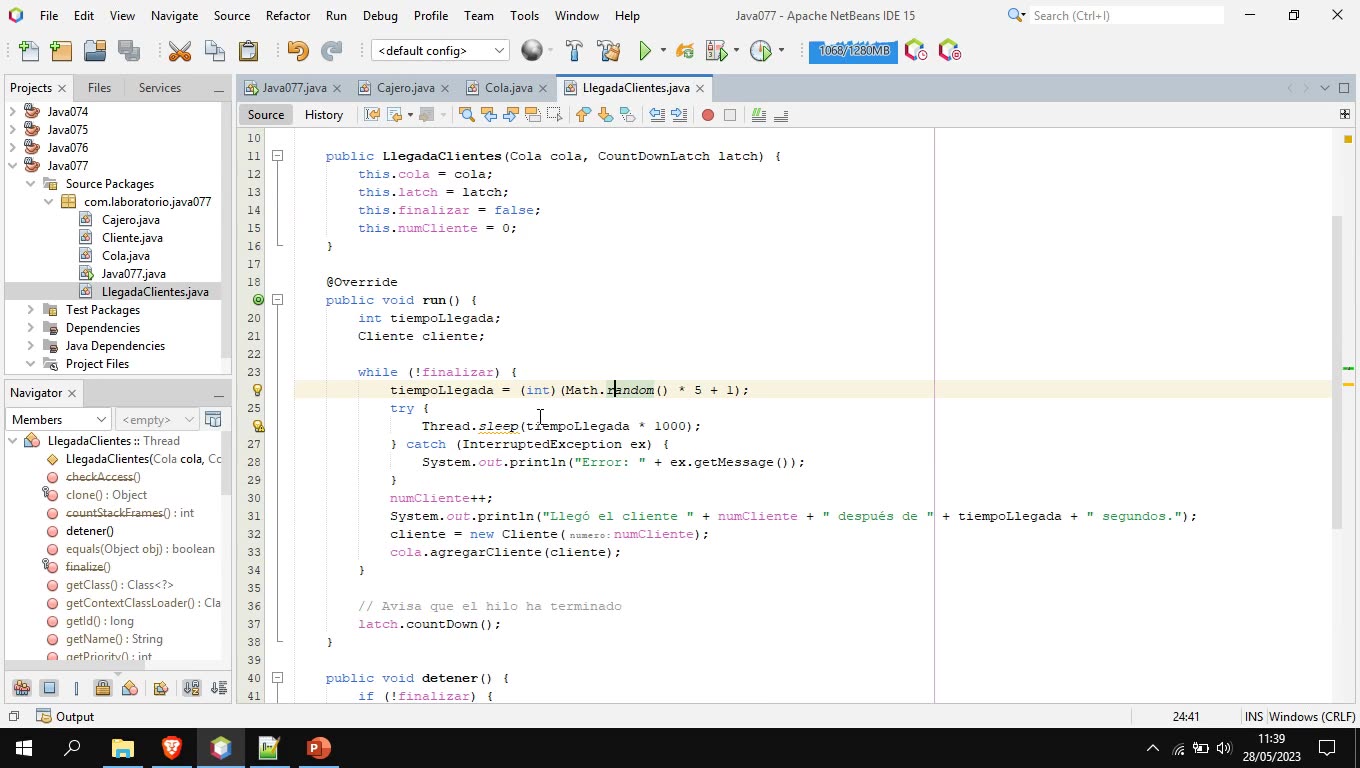This screenshot has width=1360, height=768.
Task: Collapse the Source Packages tree node
Action: (x=30, y=183)
